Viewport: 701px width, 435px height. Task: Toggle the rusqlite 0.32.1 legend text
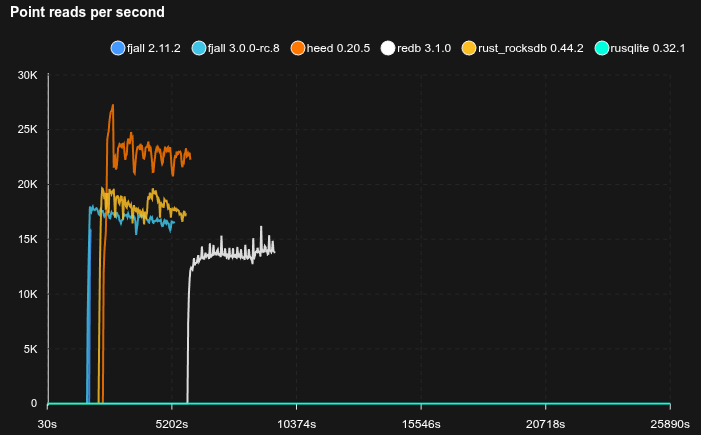click(648, 48)
